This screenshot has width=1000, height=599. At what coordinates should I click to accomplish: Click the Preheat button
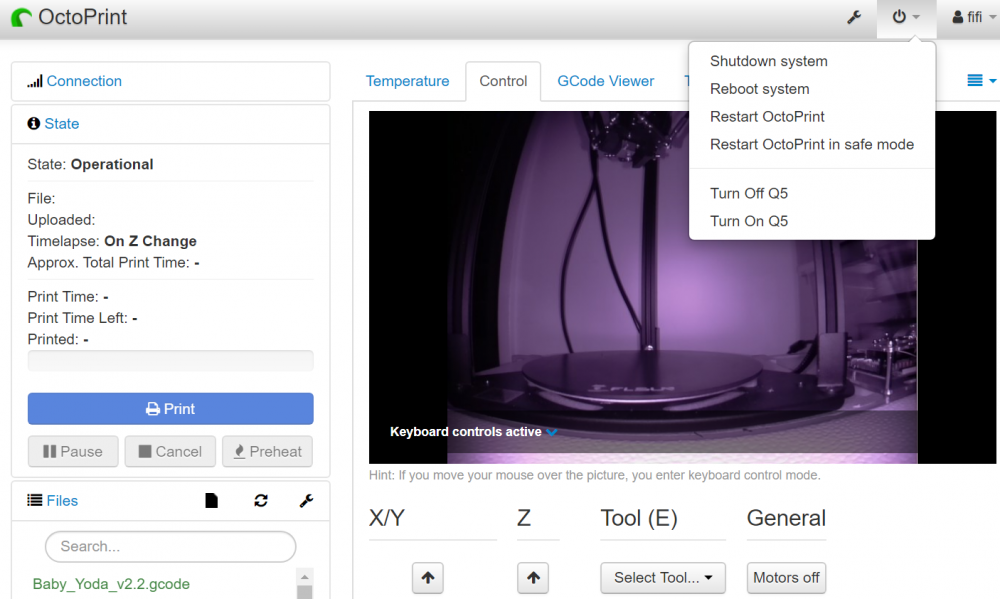click(x=267, y=452)
